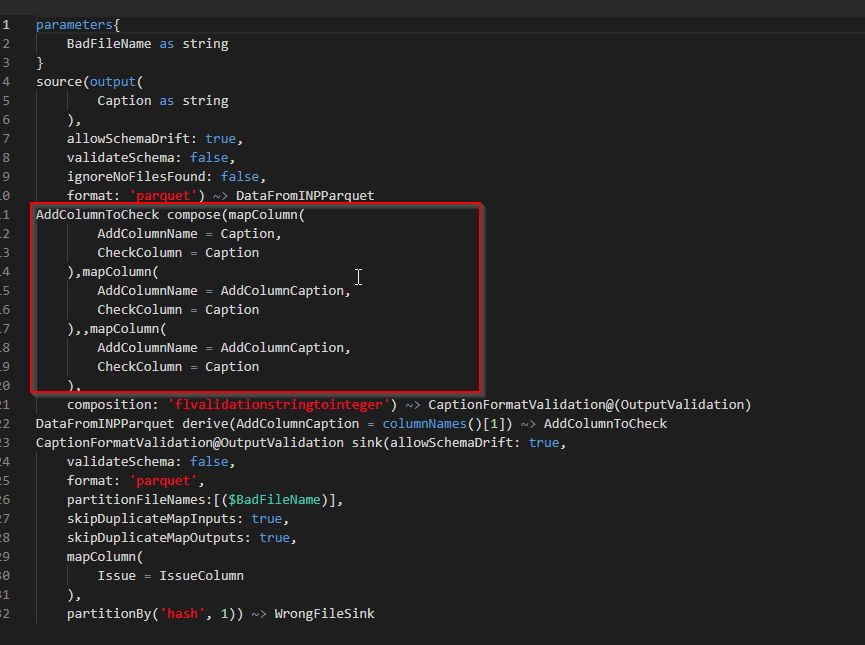Select the AddColumnCaption text on line 15

[283, 290]
